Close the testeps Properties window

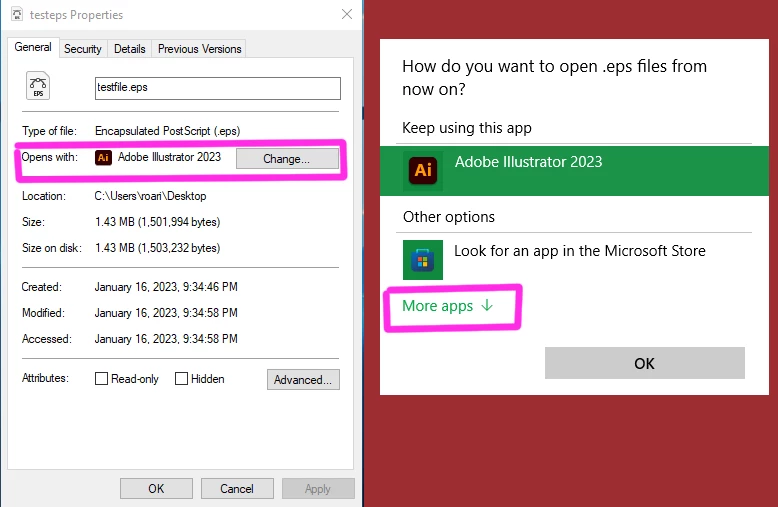tap(347, 14)
